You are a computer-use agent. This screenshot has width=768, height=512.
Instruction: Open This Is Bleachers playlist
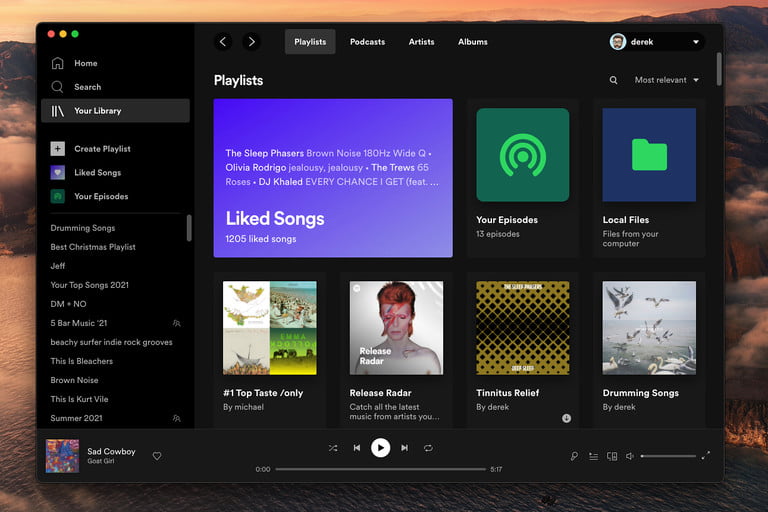[82, 361]
